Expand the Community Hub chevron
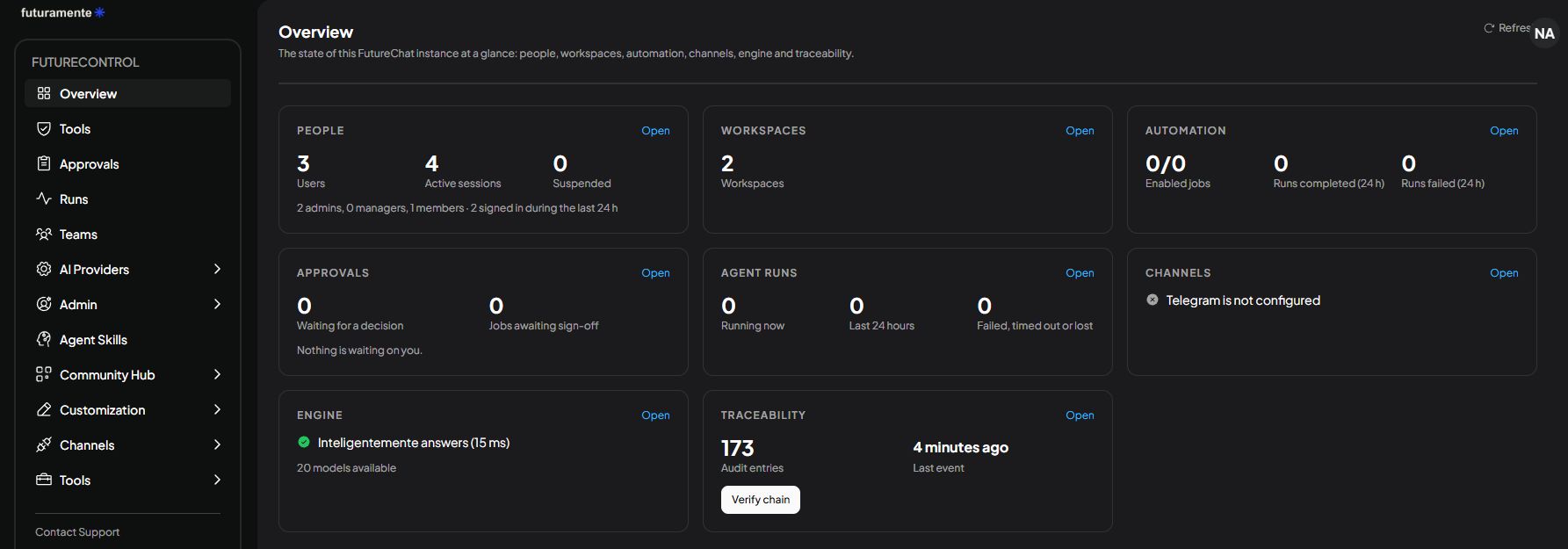Viewport: 1568px width, 549px height. 217,374
